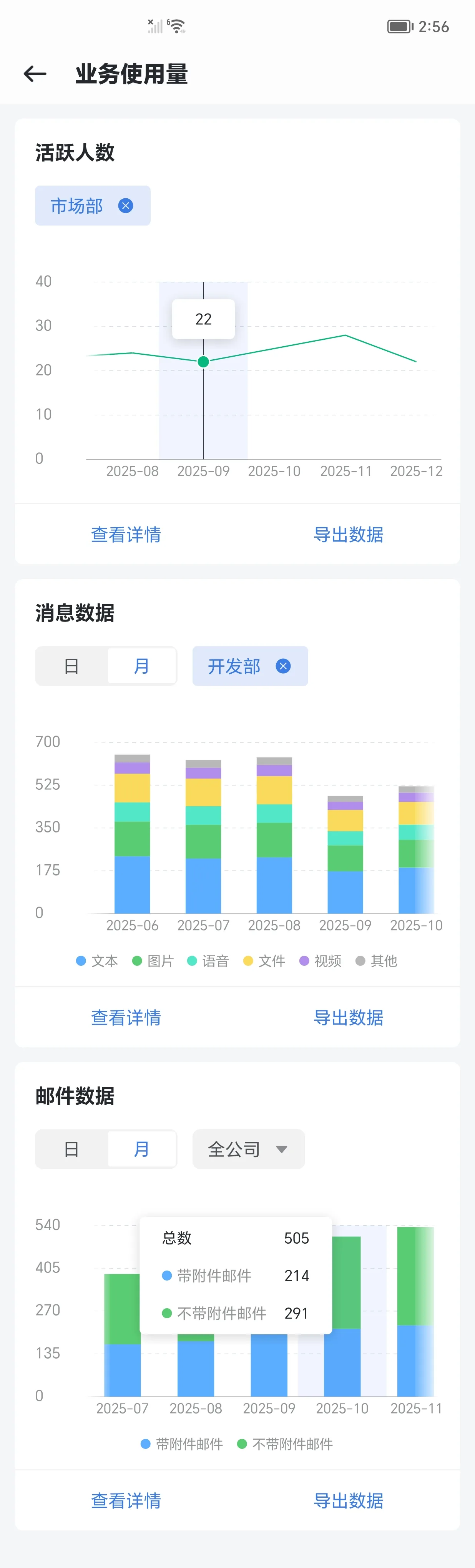This screenshot has width=475, height=1568.
Task: Toggle 其他 legend series
Action: tap(376, 961)
